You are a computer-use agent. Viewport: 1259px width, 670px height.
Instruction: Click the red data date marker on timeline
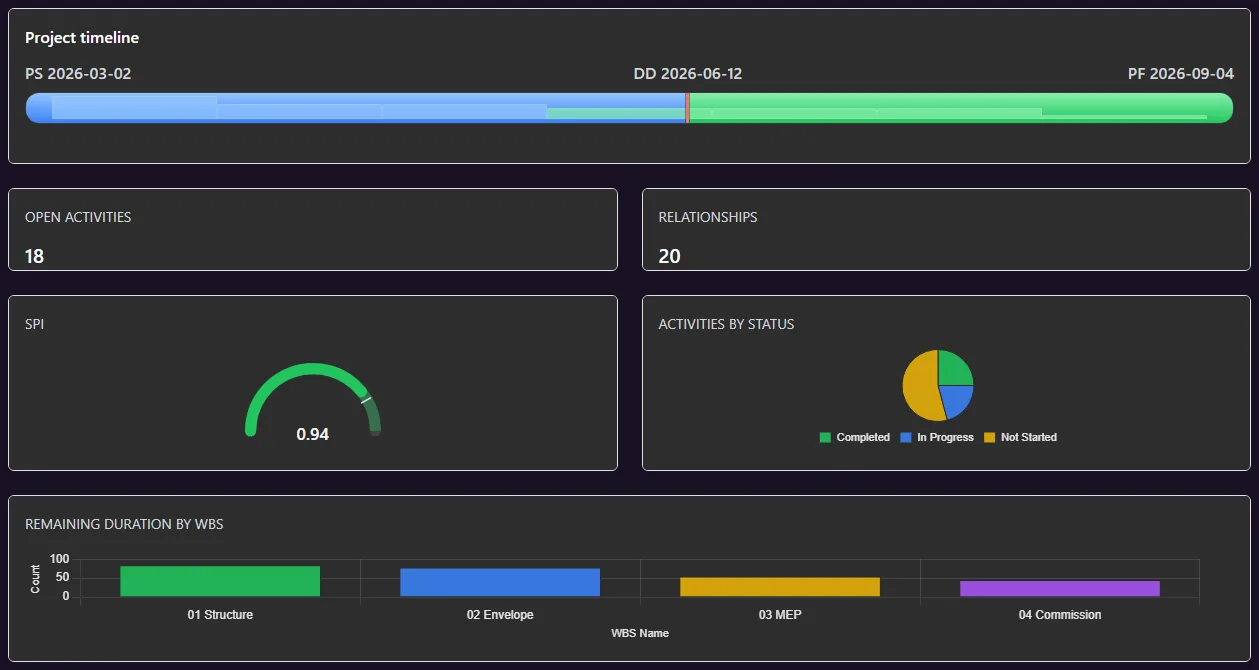click(687, 108)
